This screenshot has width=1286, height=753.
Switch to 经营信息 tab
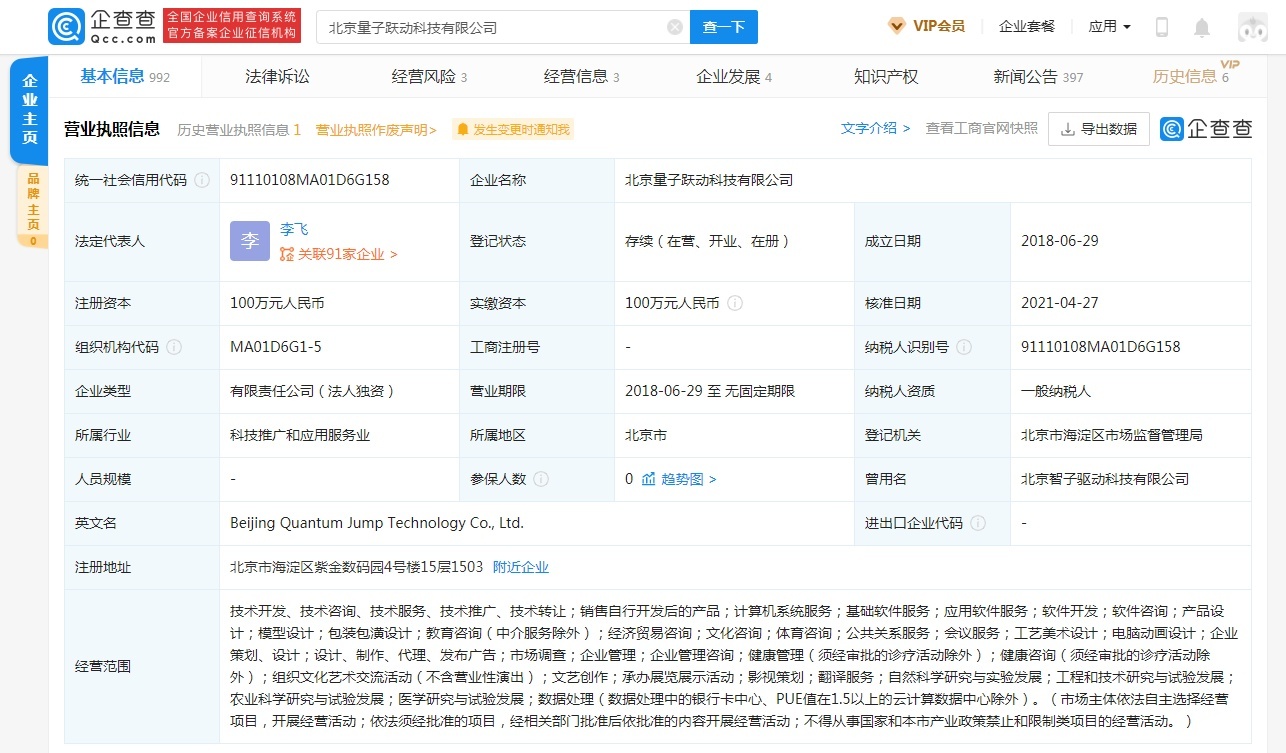point(581,76)
